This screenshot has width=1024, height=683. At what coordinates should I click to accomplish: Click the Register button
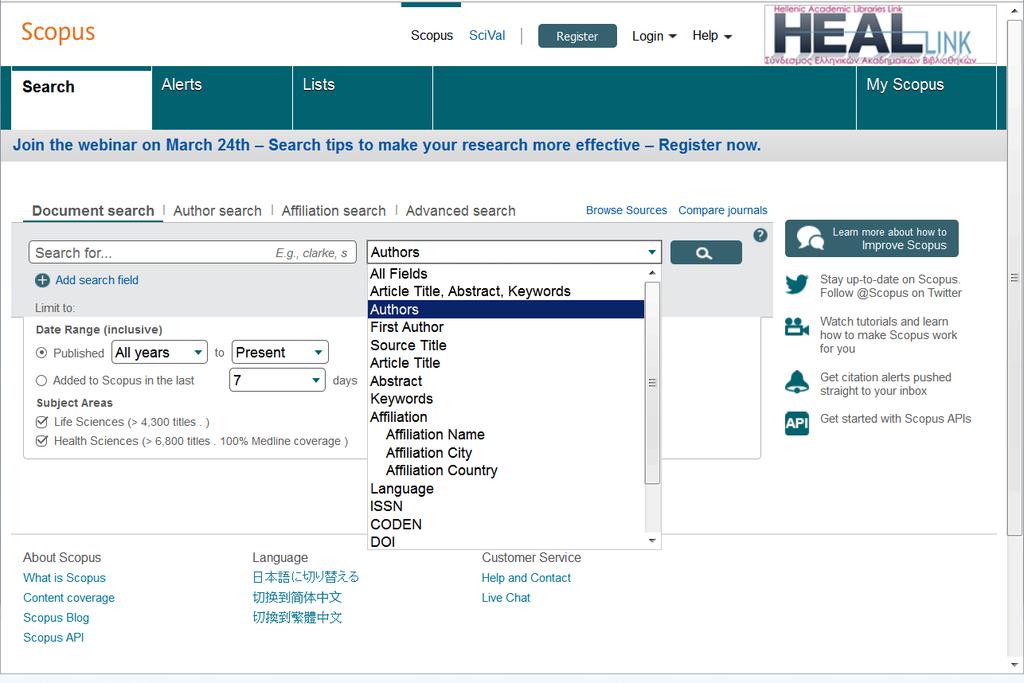(577, 37)
